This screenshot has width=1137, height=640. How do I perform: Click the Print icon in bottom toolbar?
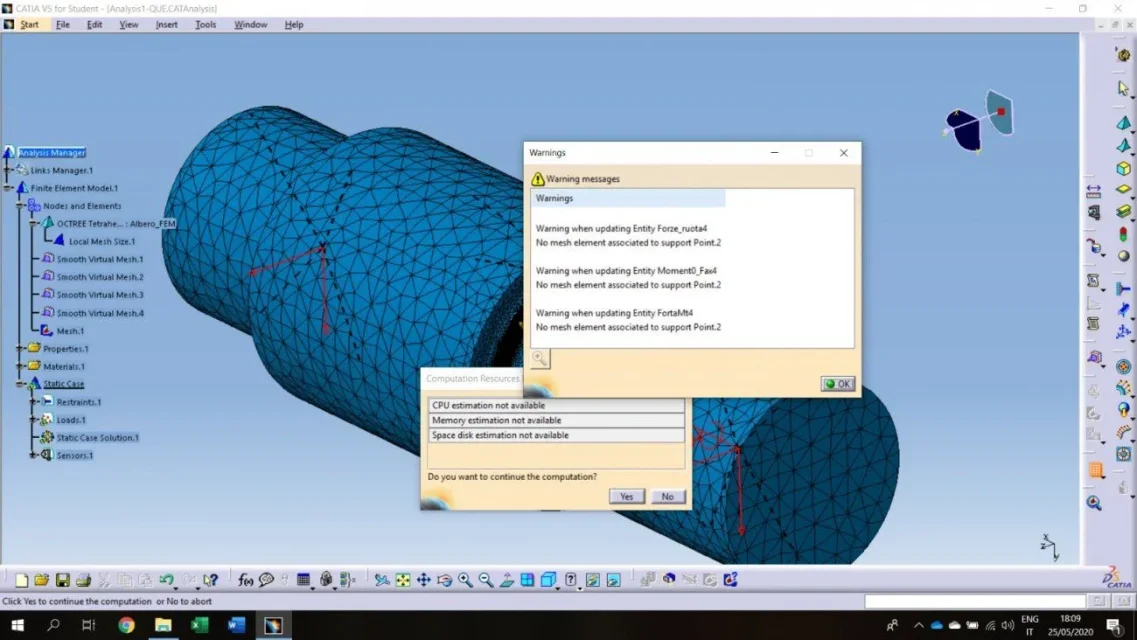pyautogui.click(x=83, y=580)
